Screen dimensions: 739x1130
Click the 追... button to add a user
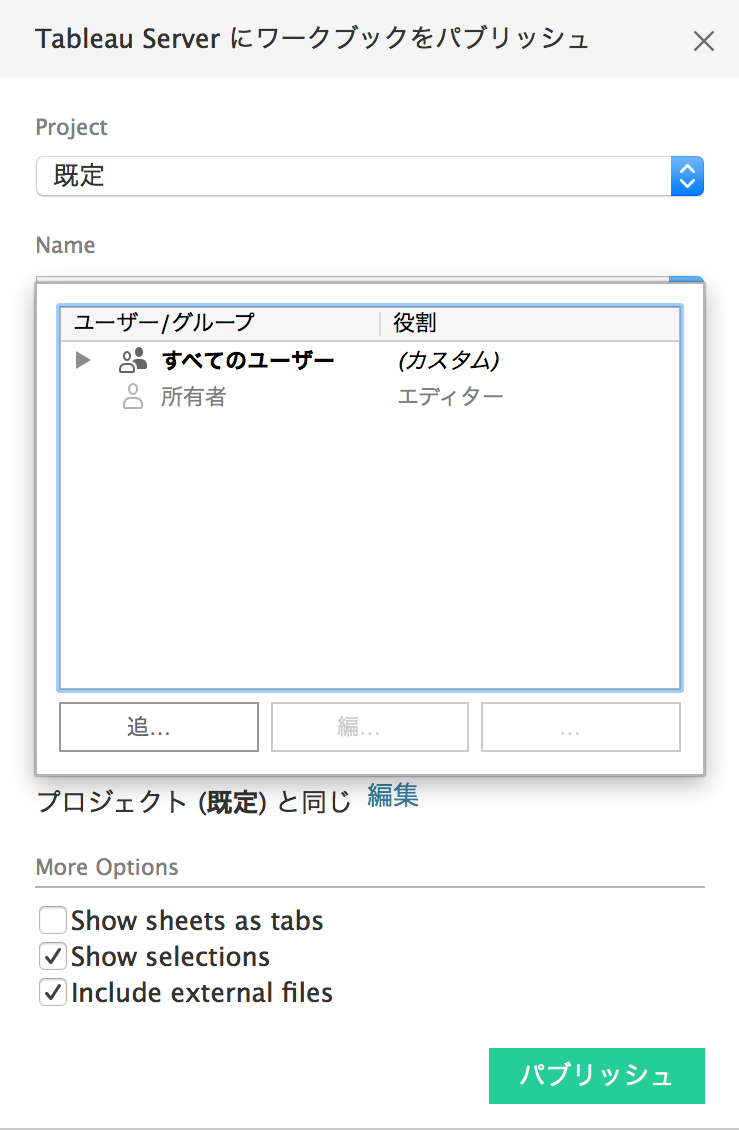pyautogui.click(x=158, y=726)
